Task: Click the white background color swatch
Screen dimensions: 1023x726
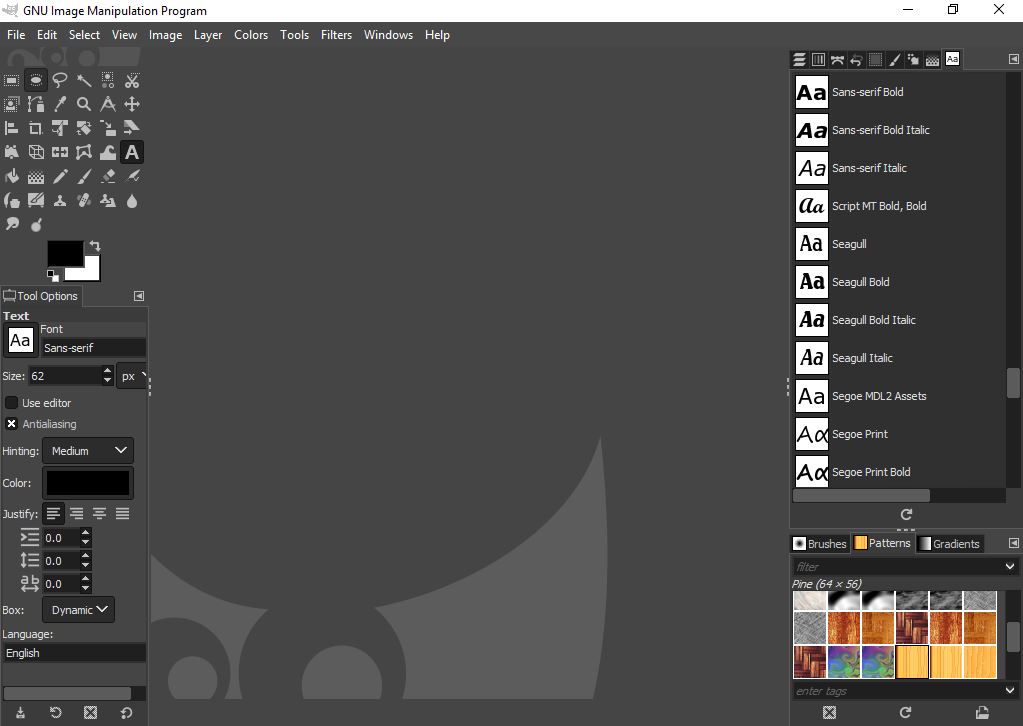Action: click(90, 271)
